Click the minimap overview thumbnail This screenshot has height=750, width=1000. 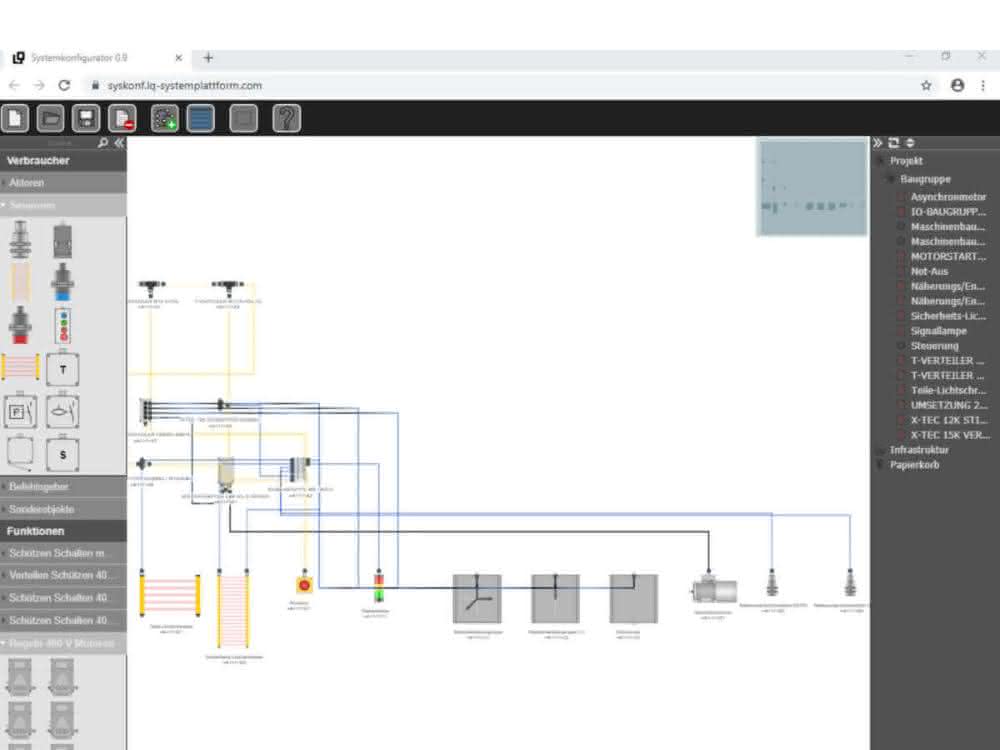coord(812,188)
